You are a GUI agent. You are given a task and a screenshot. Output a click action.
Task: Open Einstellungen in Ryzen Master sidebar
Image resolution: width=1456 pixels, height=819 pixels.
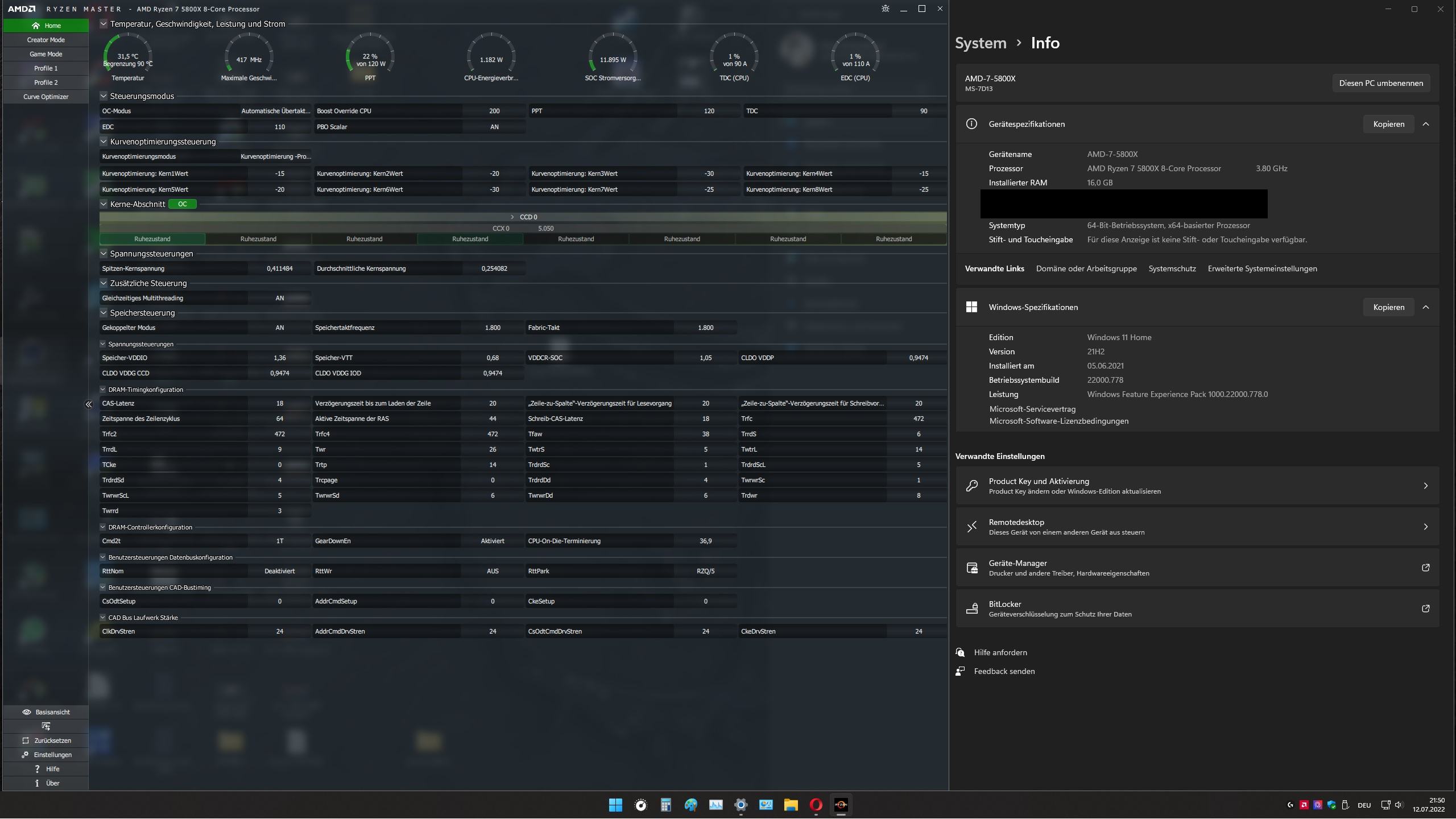pyautogui.click(x=45, y=755)
